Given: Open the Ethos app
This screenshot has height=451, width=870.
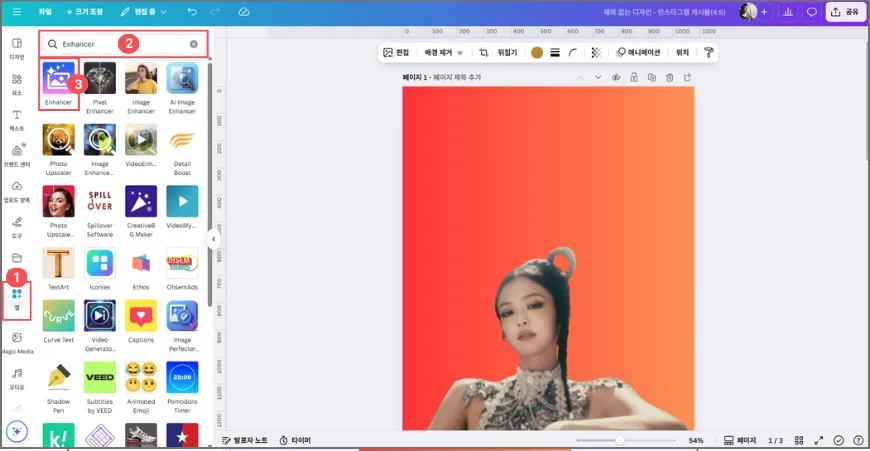Looking at the screenshot, I should [x=141, y=268].
